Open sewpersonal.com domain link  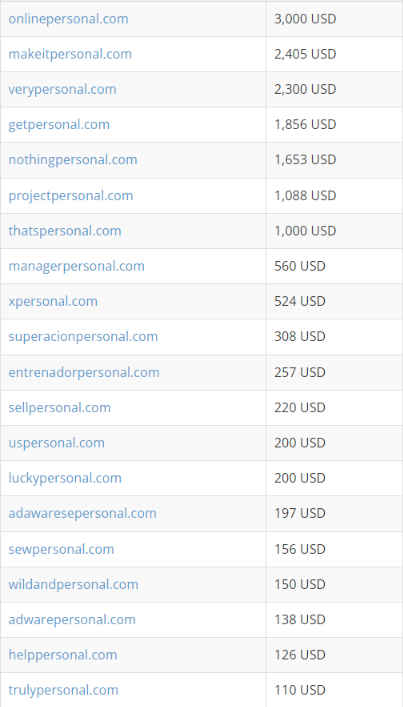tap(61, 549)
